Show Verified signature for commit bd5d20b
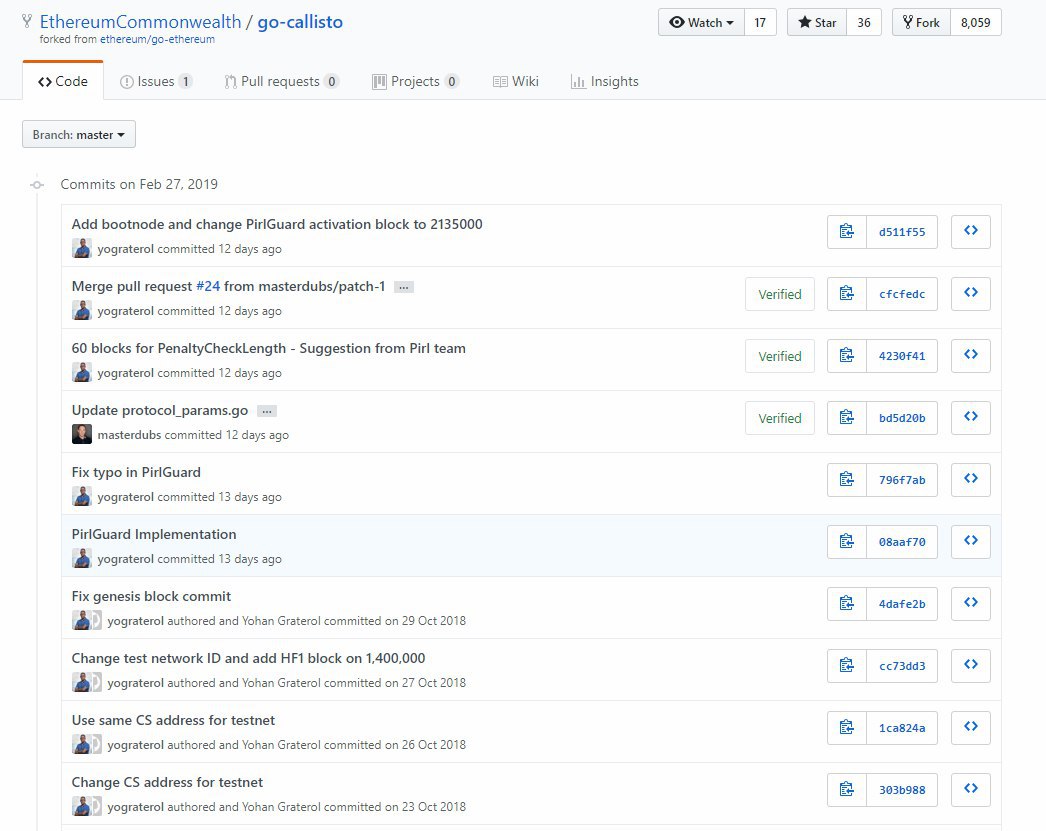1046x831 pixels. click(780, 418)
